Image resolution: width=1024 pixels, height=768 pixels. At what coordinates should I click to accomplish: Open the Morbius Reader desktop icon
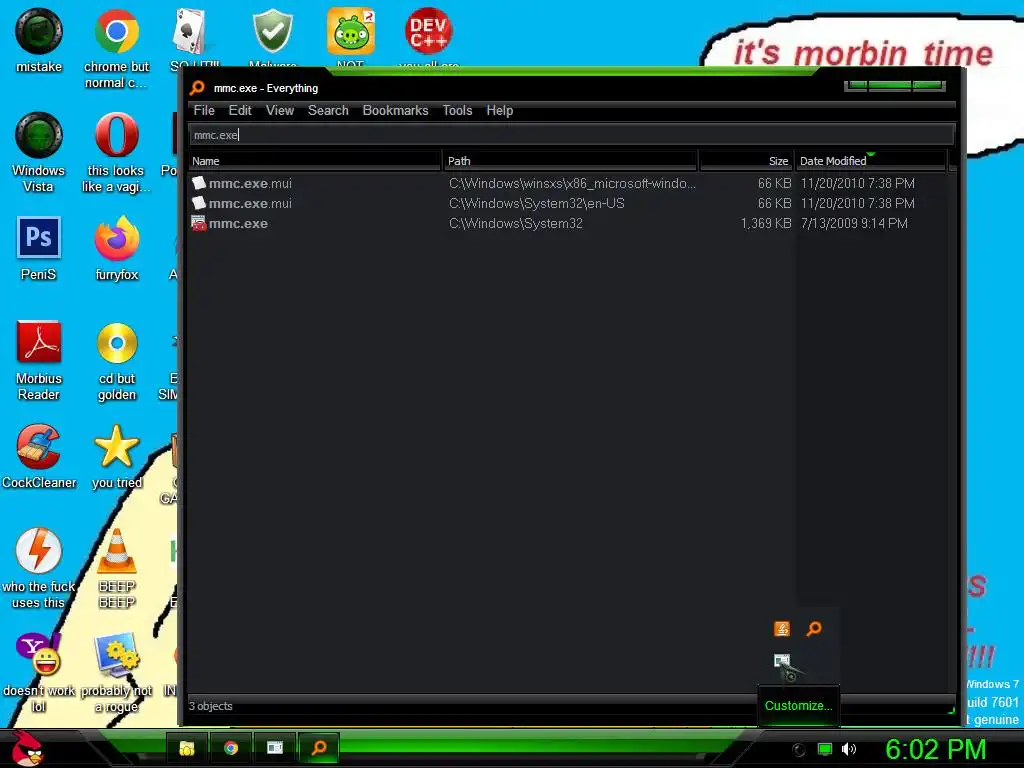click(x=39, y=342)
